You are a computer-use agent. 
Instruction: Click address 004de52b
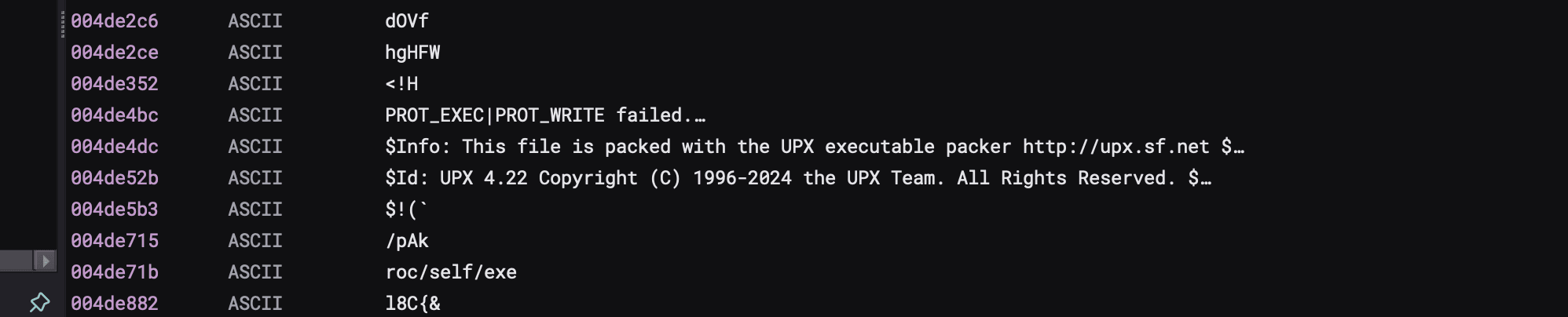(x=115, y=178)
